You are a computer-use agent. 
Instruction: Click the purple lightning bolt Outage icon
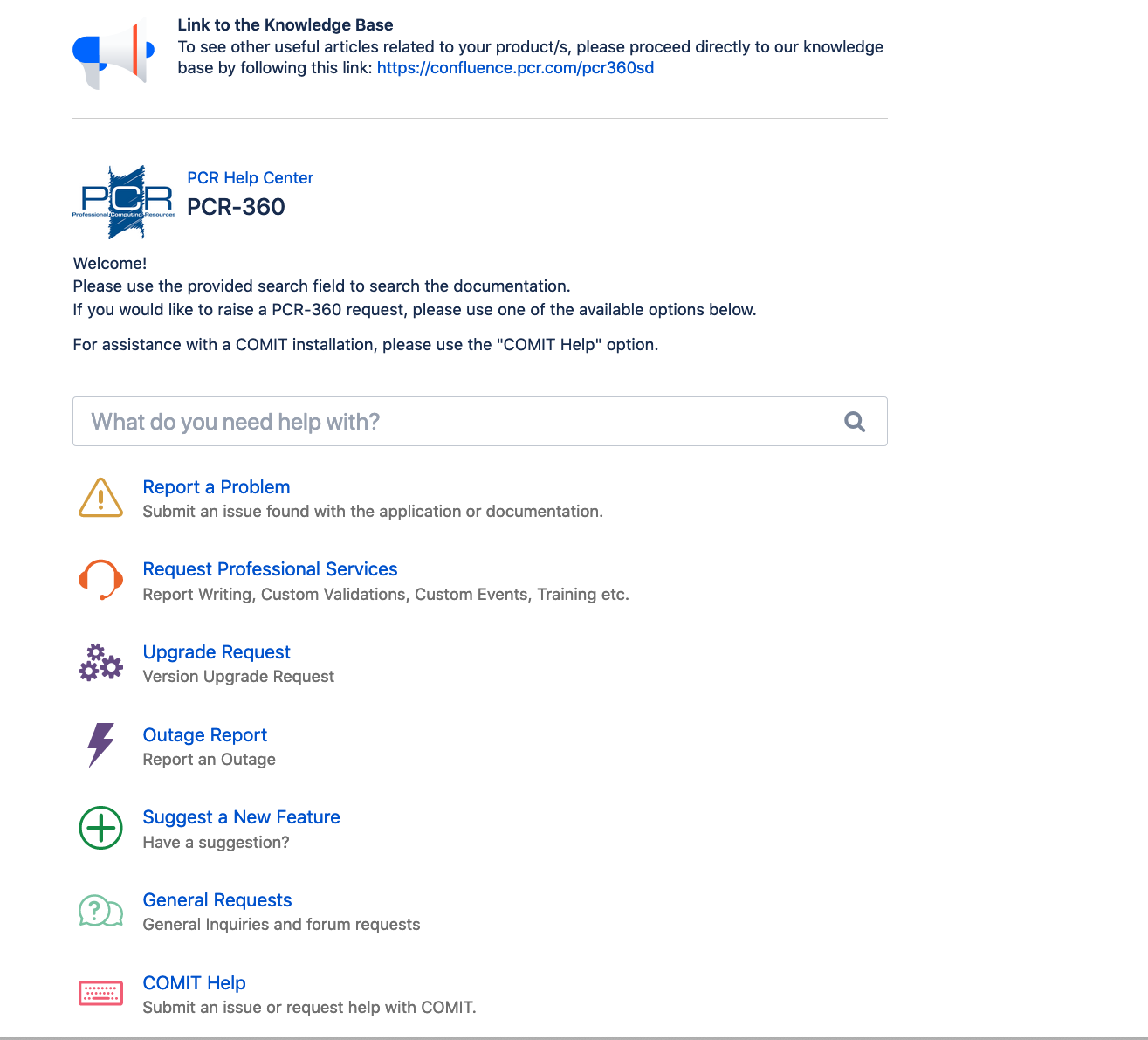(100, 745)
